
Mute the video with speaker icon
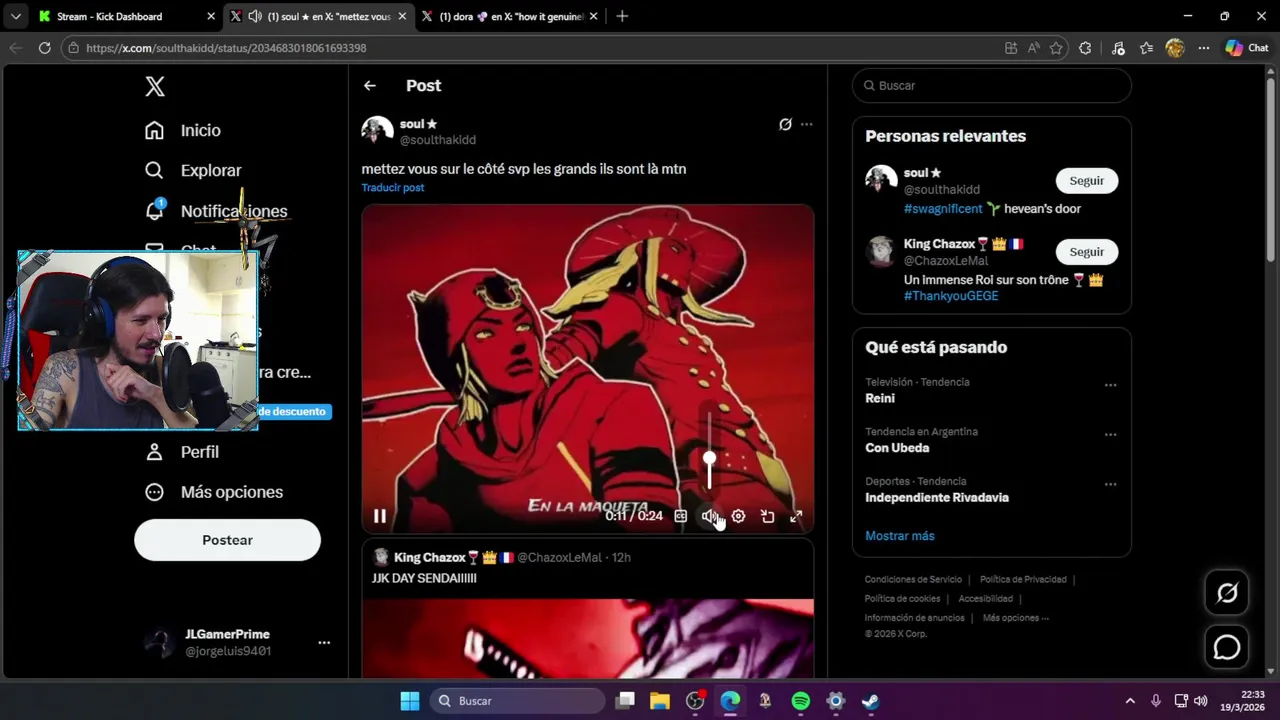709,516
